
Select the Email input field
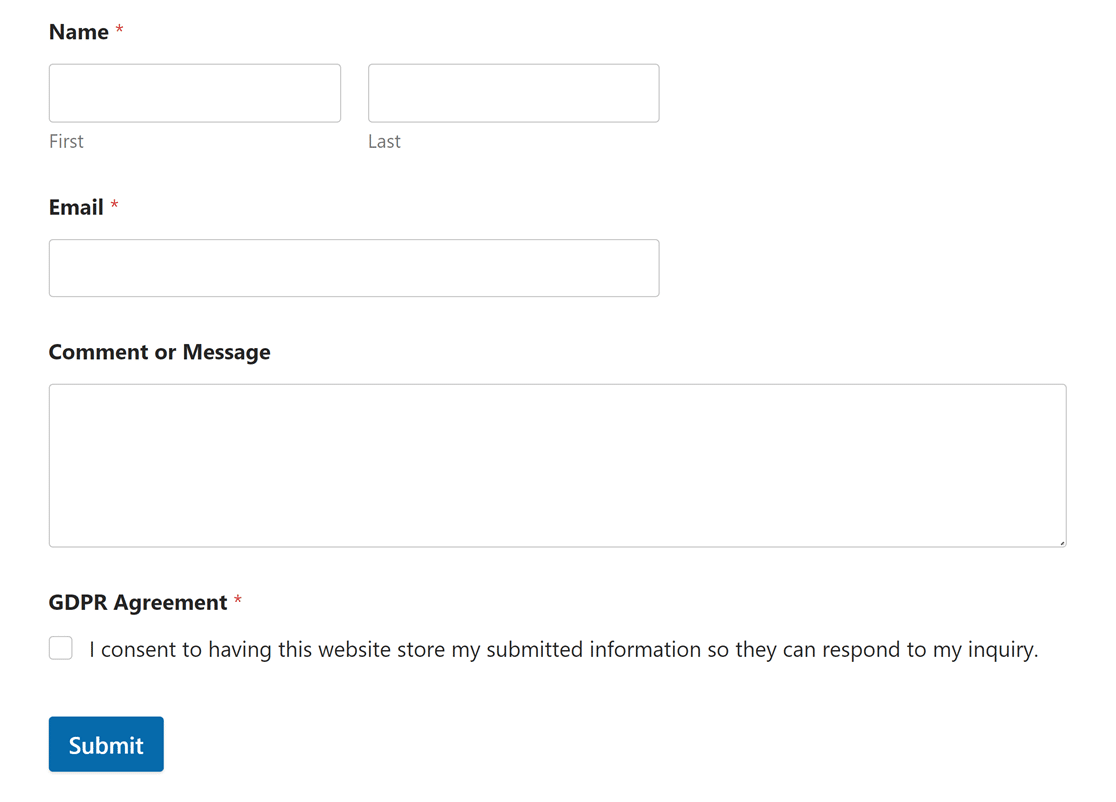tap(354, 268)
